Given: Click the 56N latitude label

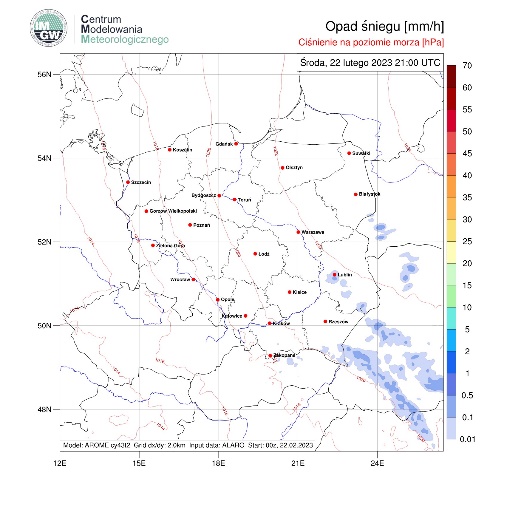Looking at the screenshot, I should [44, 74].
